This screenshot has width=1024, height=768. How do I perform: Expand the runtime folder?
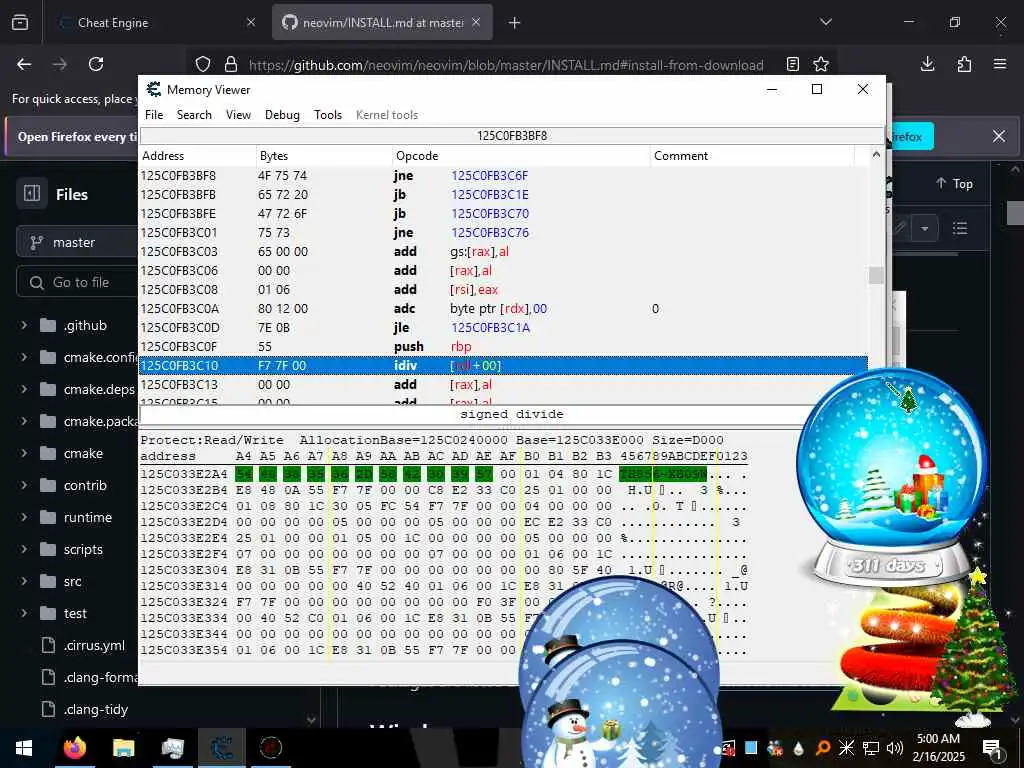click(24, 517)
